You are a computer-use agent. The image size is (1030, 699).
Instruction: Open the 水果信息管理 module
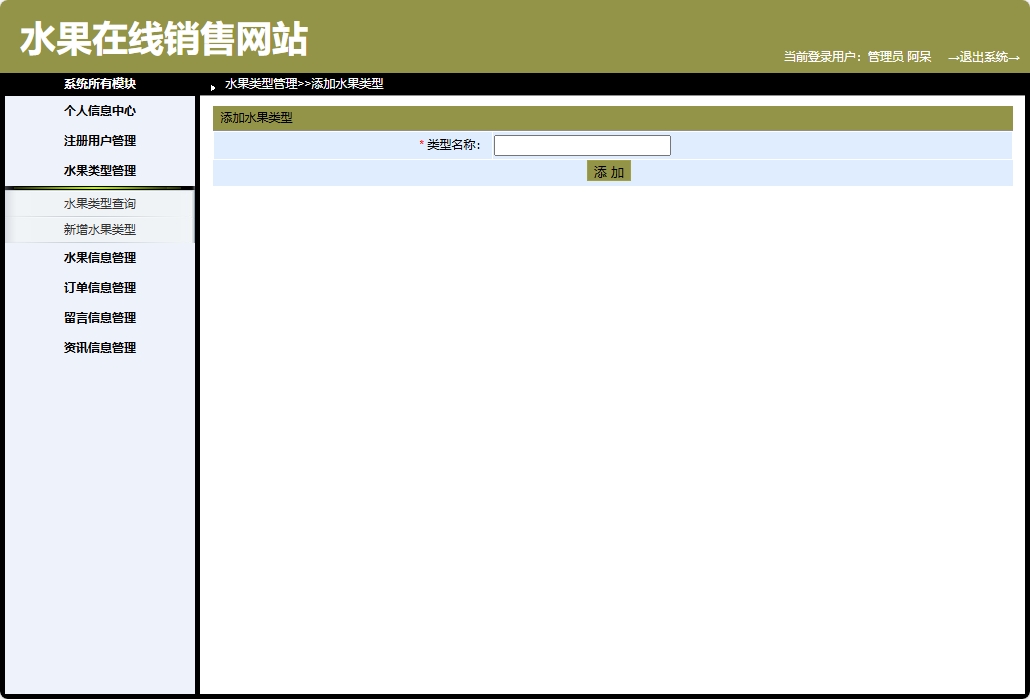coord(98,257)
